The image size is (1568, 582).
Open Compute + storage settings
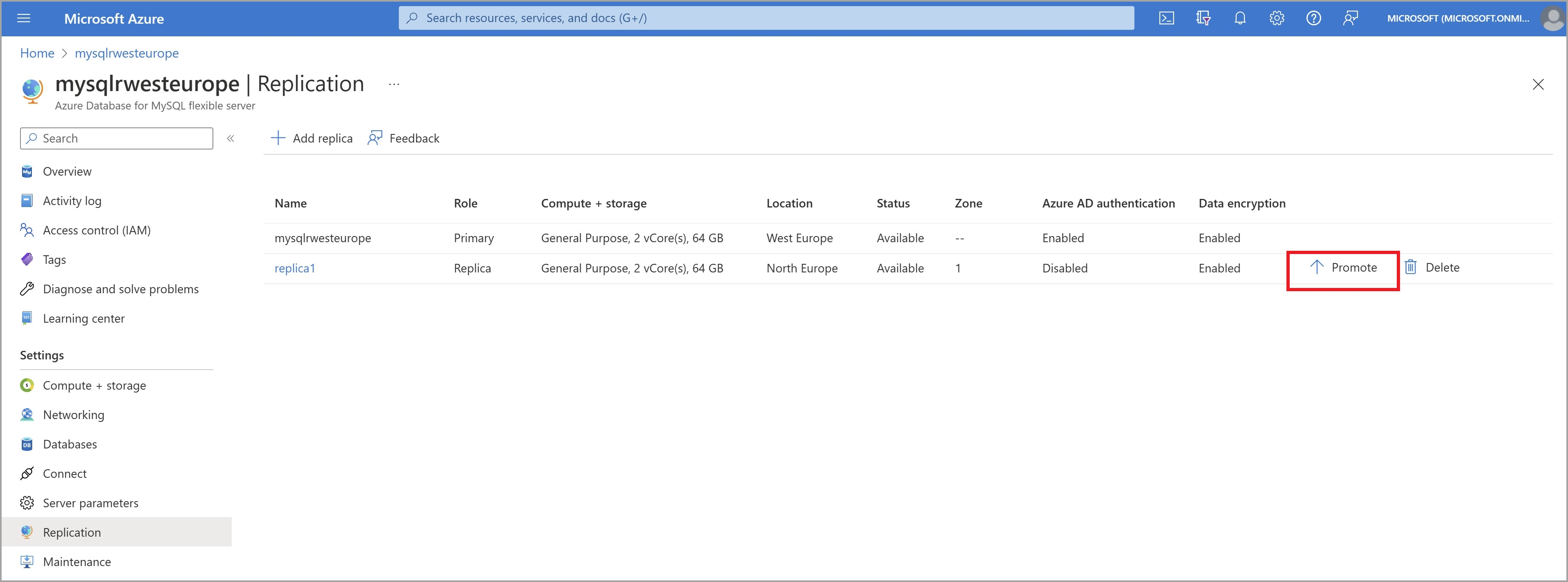[94, 386]
